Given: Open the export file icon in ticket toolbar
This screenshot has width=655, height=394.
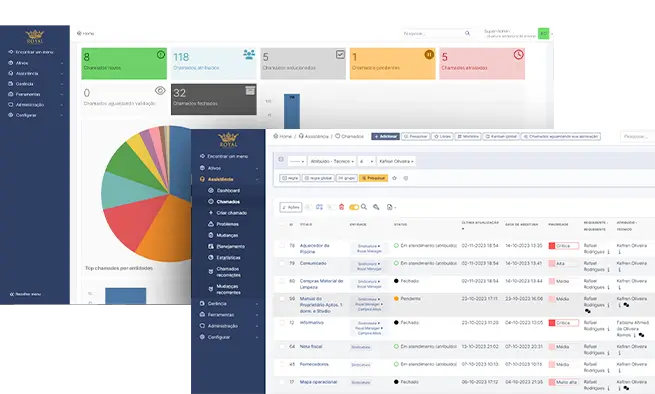Looking at the screenshot, I should pos(391,207).
